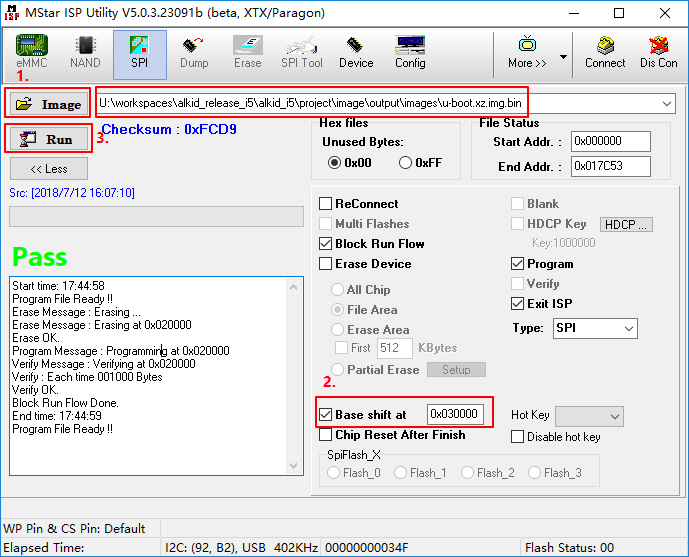Switch to the SPI tab

coord(139,52)
